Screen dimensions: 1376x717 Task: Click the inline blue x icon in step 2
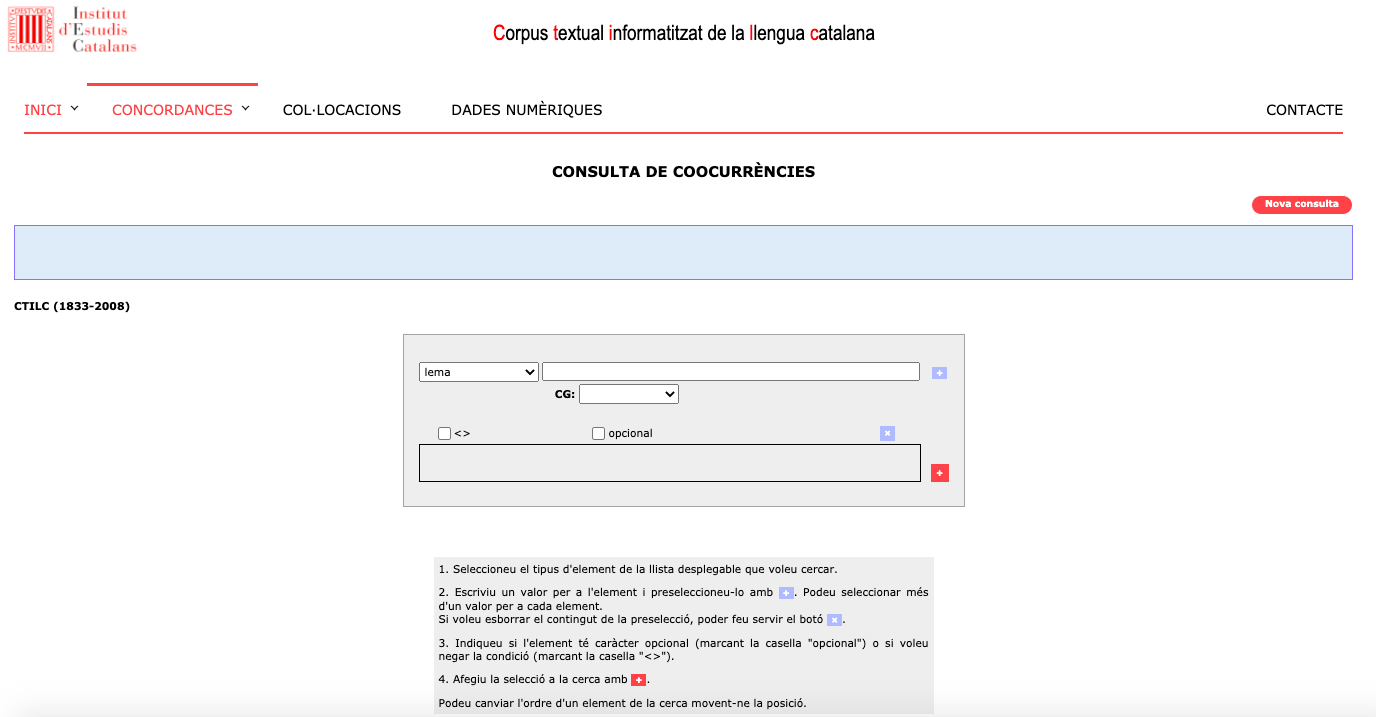(835, 618)
